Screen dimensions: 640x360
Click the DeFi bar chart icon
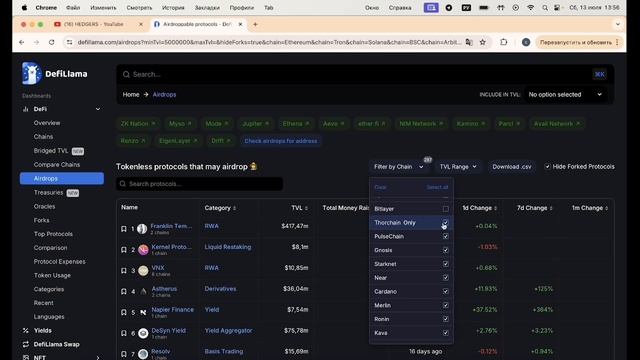[x=26, y=109]
